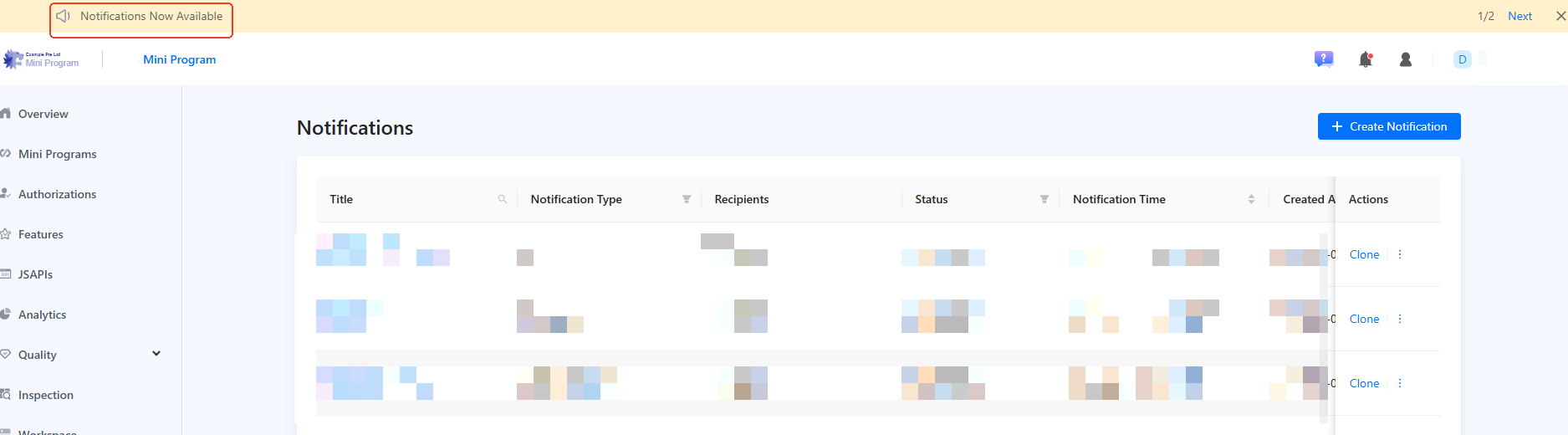Expand the Quality sidebar menu
1568x435 pixels.
156,354
